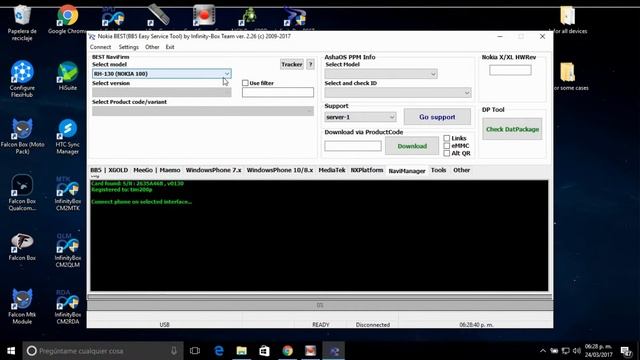Click the Cortana microphone icon
The height and width of the screenshot is (360, 640).
click(x=174, y=351)
